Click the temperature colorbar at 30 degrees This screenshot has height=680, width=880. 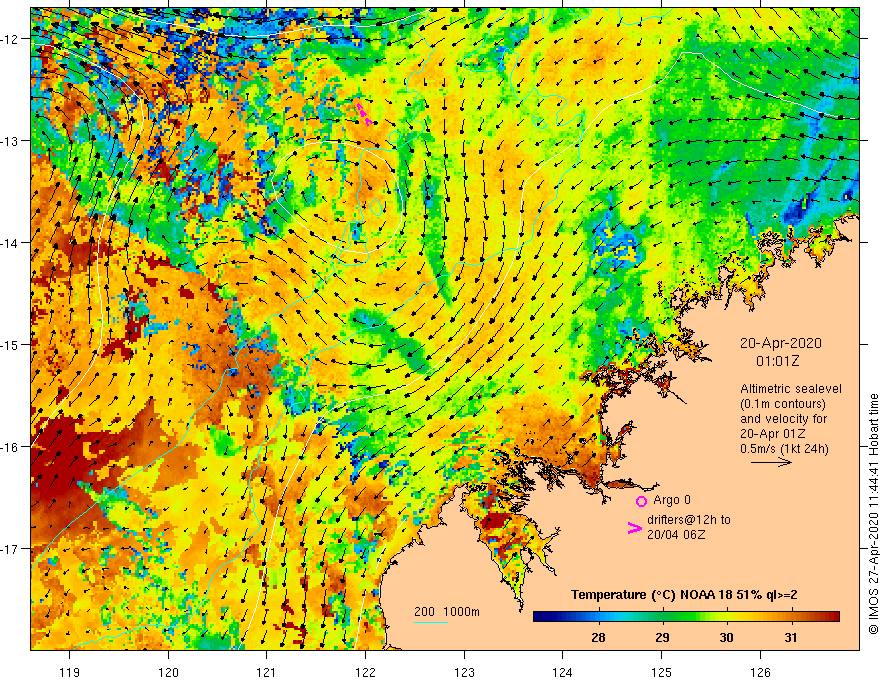coord(726,616)
